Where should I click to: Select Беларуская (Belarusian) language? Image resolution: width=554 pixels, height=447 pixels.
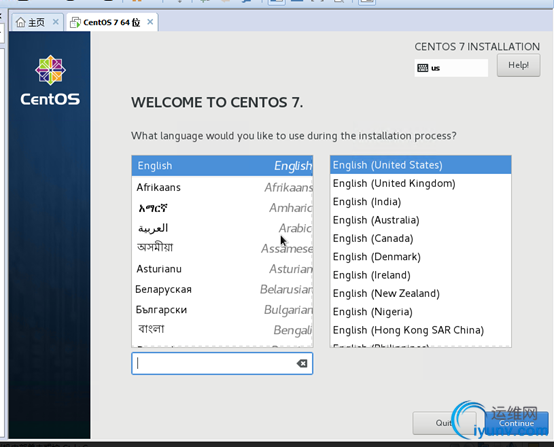click(x=222, y=289)
